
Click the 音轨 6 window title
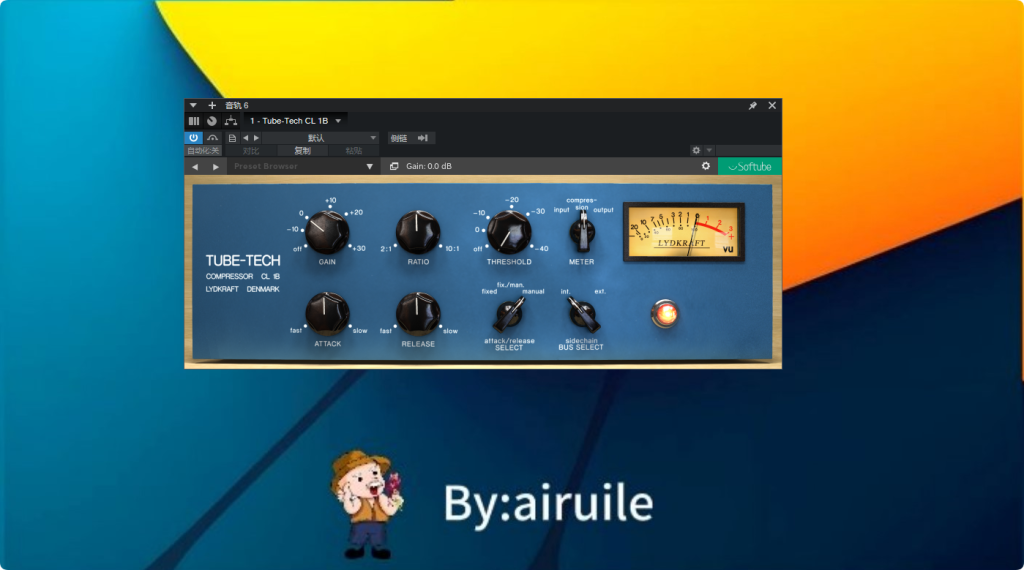pos(236,105)
